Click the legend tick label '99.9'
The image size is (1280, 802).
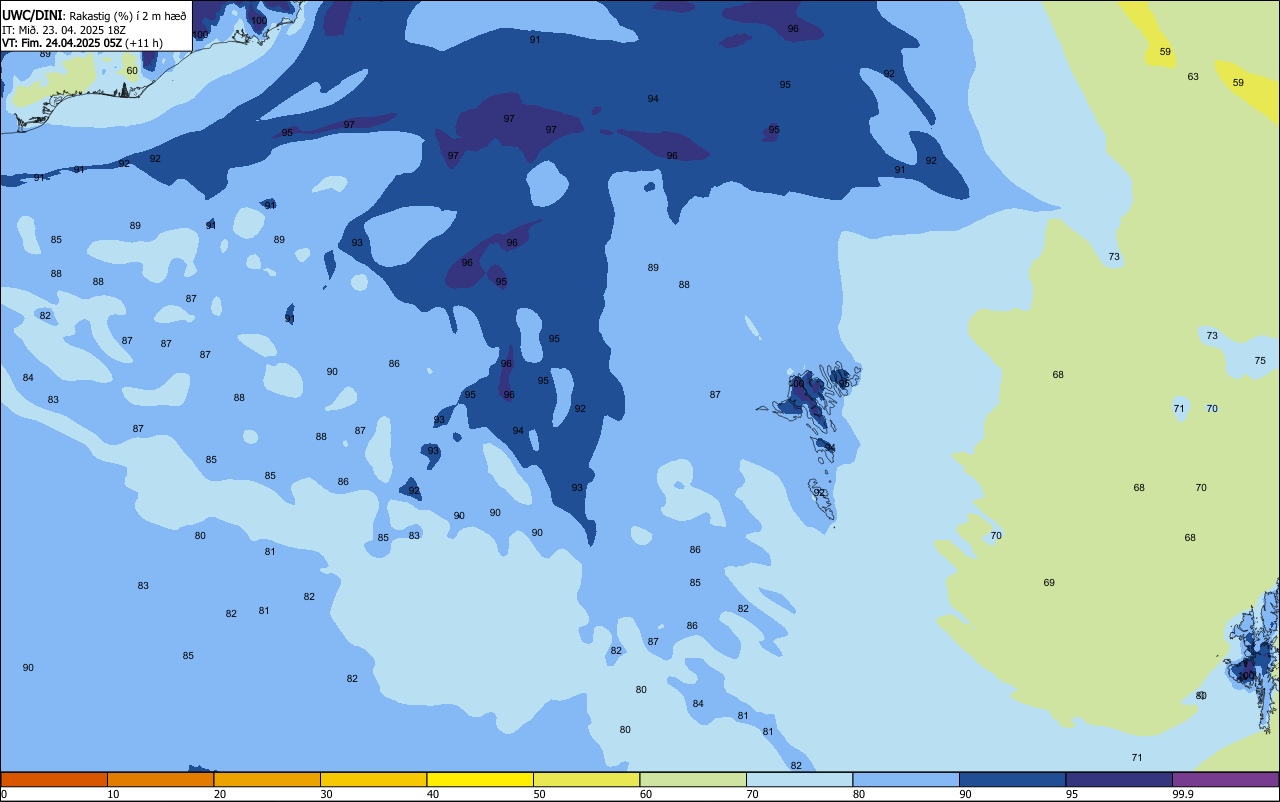tap(1183, 794)
